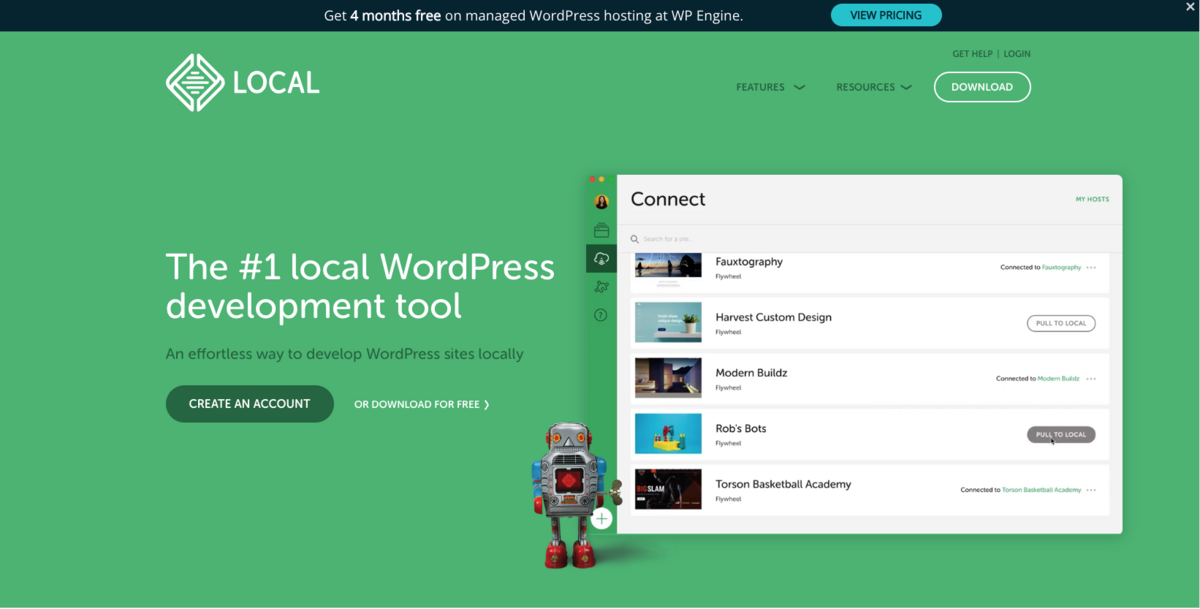The image size is (1200, 609).
Task: Pull Rob's Bots to Local
Action: [1061, 435]
